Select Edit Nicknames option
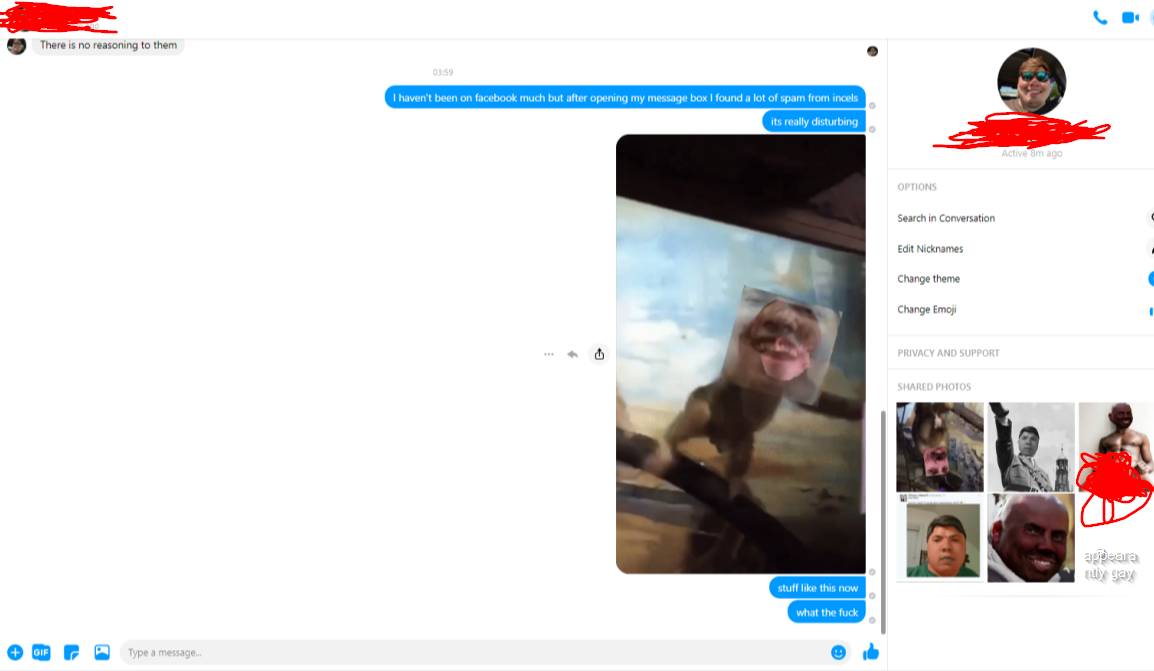 click(x=930, y=249)
